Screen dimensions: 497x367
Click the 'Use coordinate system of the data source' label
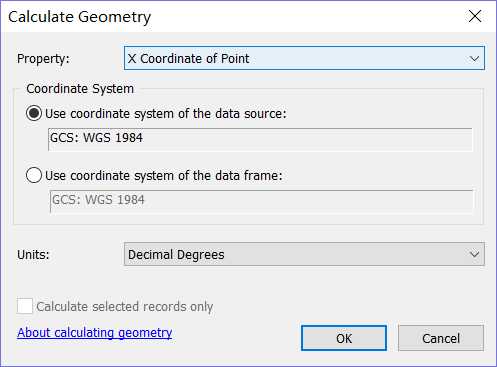pyautogui.click(x=166, y=114)
